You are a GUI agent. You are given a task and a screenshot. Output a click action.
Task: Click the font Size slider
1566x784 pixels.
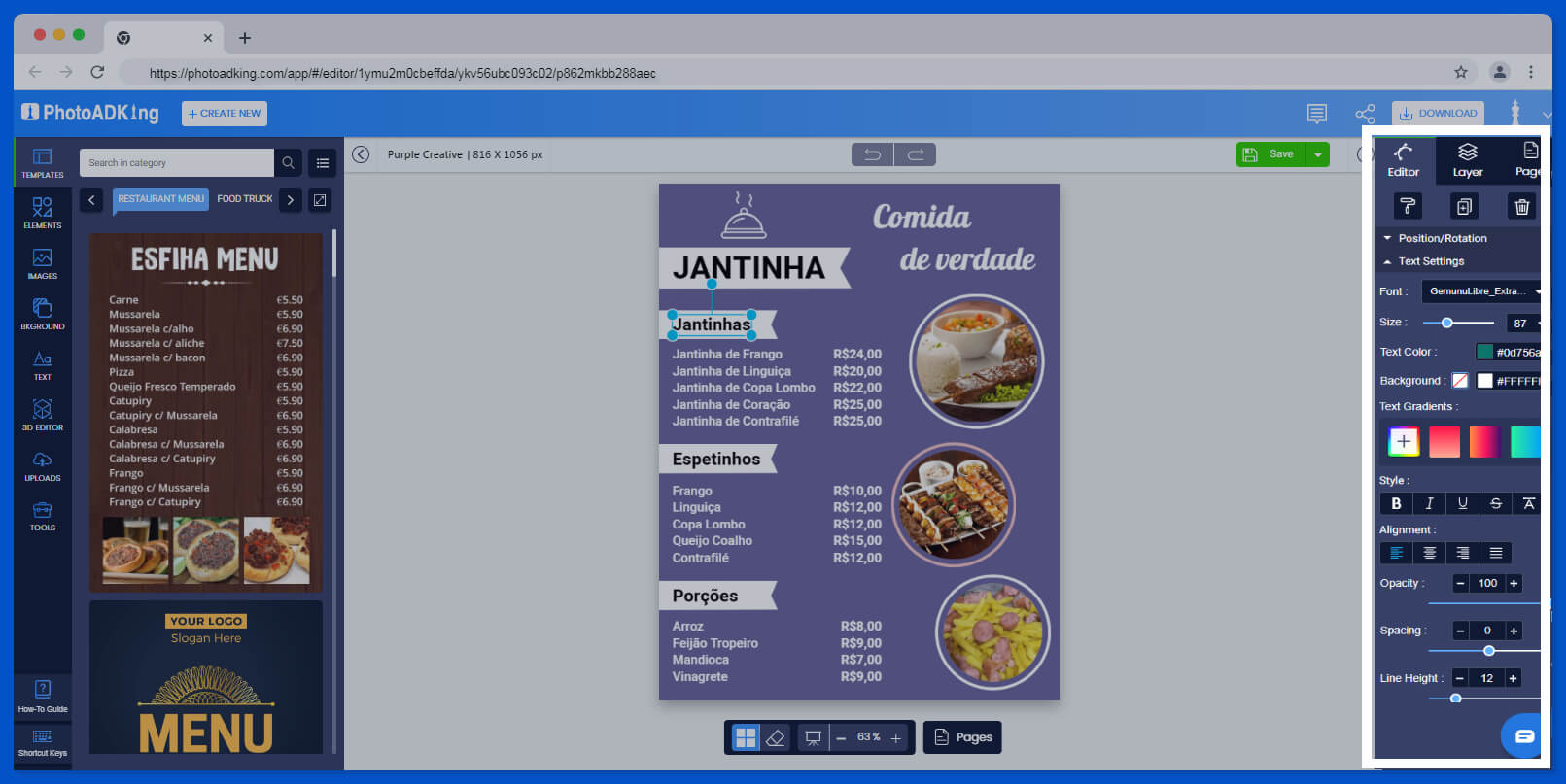[1458, 323]
